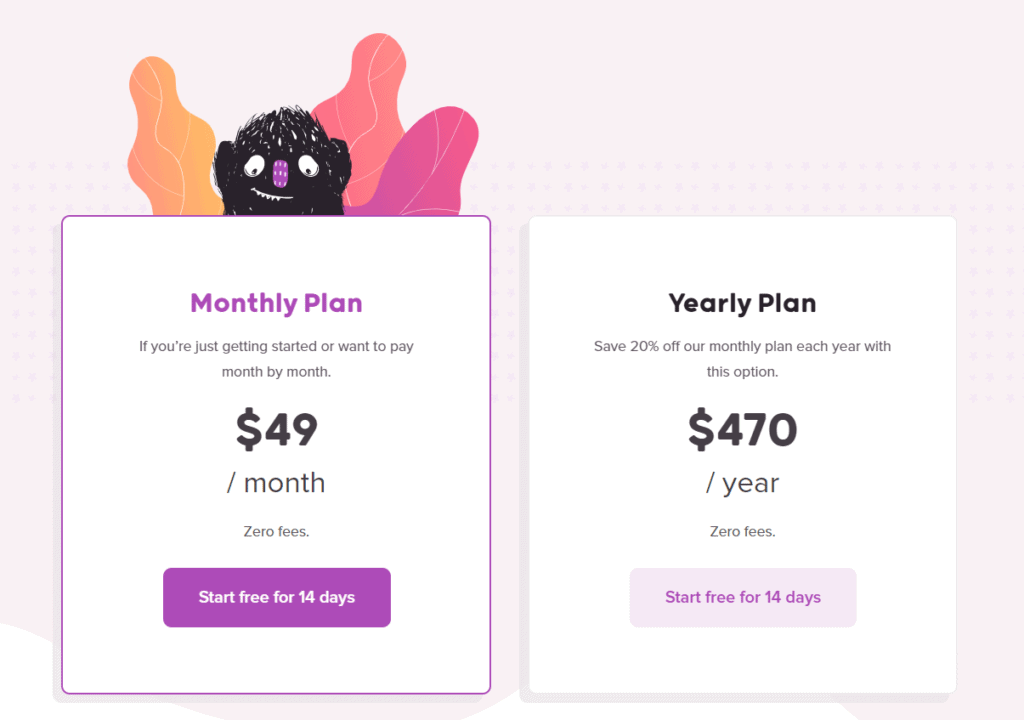This screenshot has width=1024, height=720.
Task: Click the "/ month" billing label
Action: (x=276, y=483)
